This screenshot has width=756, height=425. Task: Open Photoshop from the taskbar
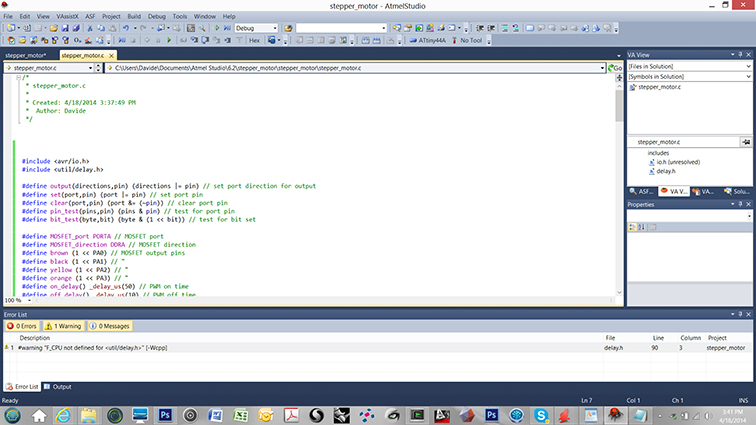pyautogui.click(x=165, y=415)
